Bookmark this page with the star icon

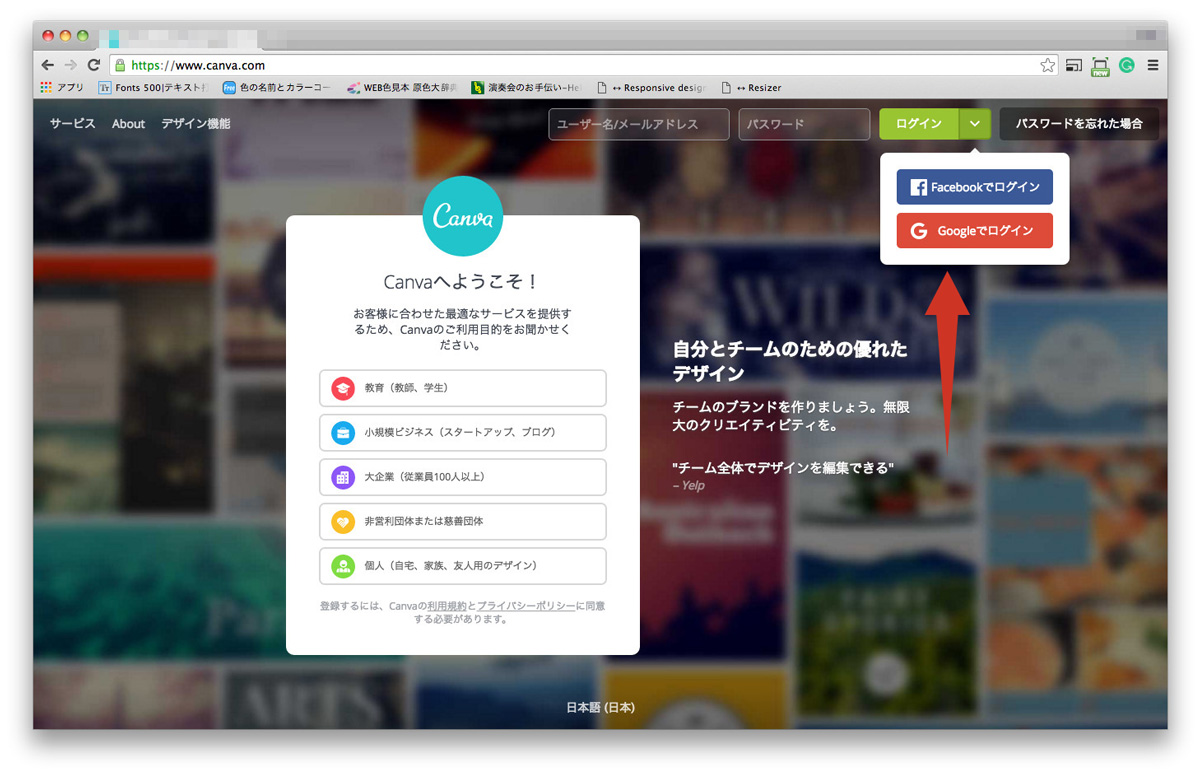[x=1047, y=65]
